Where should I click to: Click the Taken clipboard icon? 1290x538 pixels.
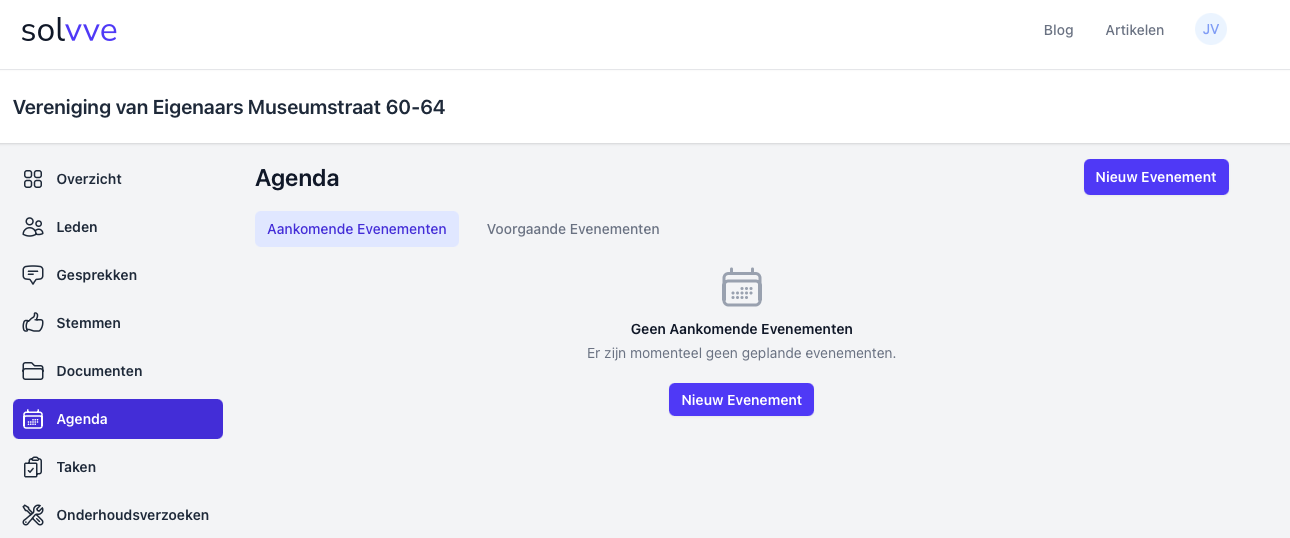coord(33,467)
